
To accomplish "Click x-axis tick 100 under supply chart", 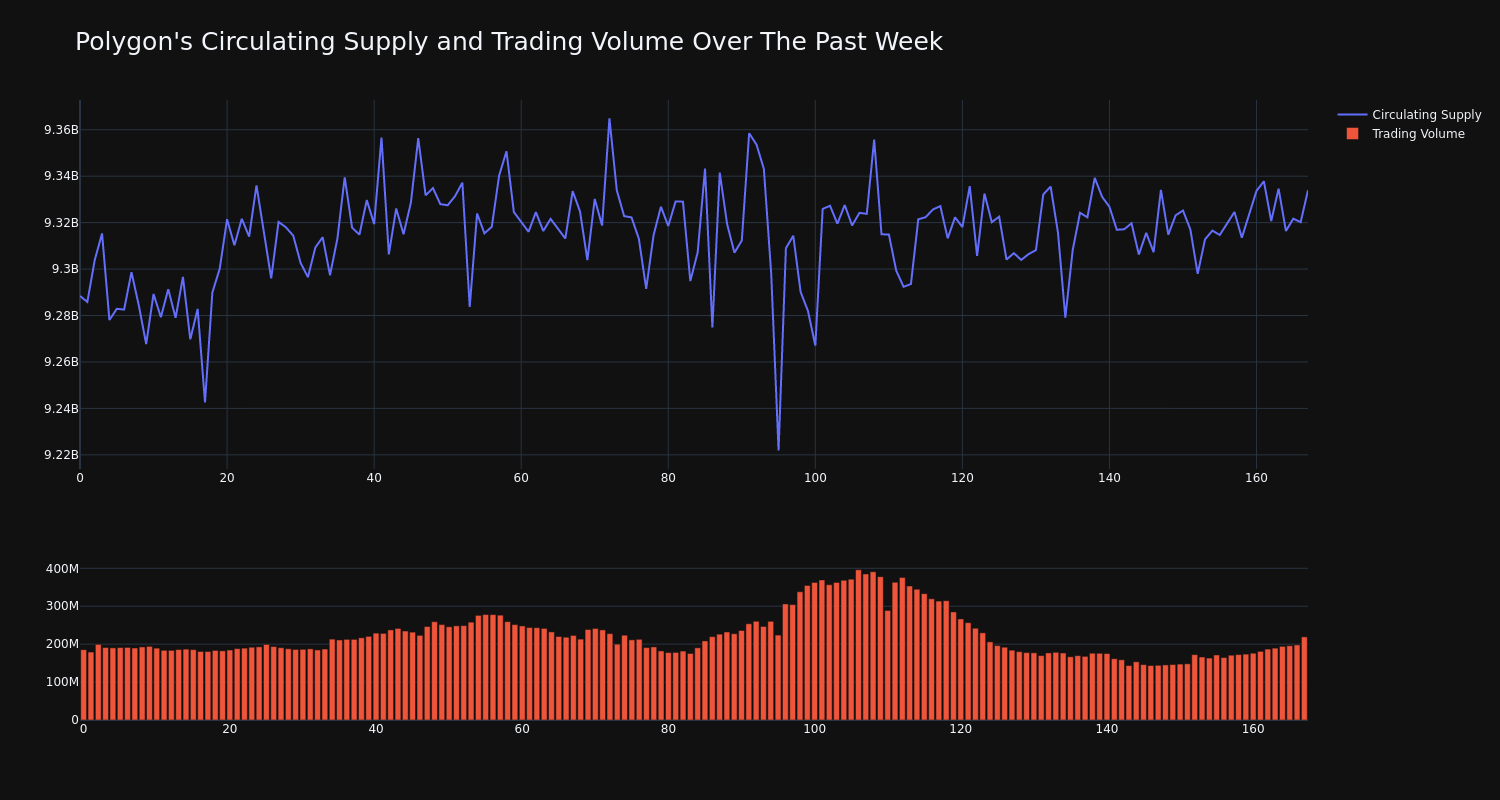I will pyautogui.click(x=815, y=478).
